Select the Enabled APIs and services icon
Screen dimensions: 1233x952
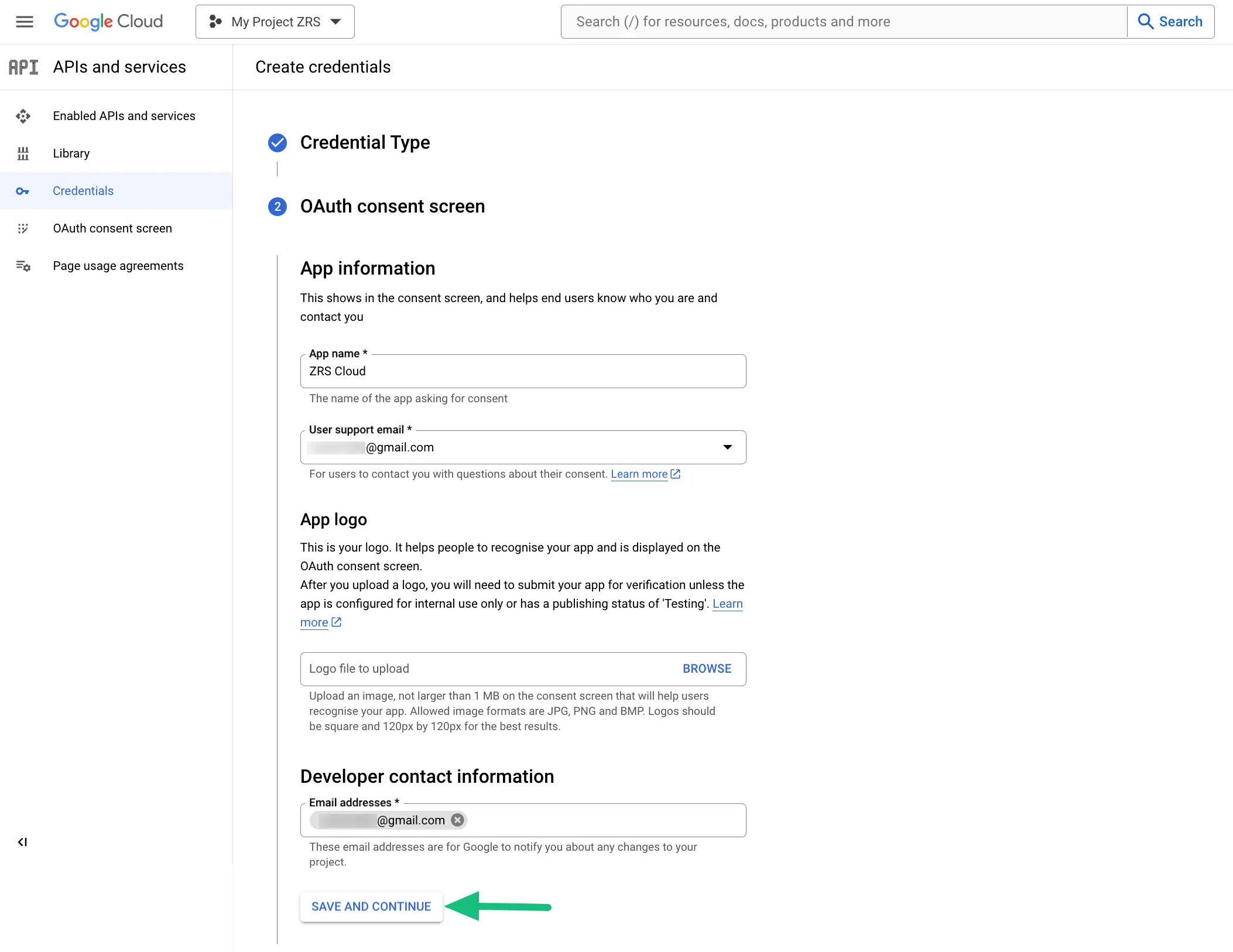pyautogui.click(x=23, y=116)
